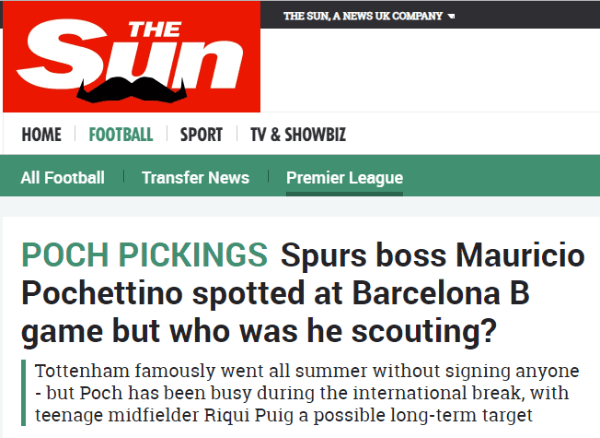Open the SPORT section
Viewport: 600px width, 438px height.
pyautogui.click(x=201, y=135)
